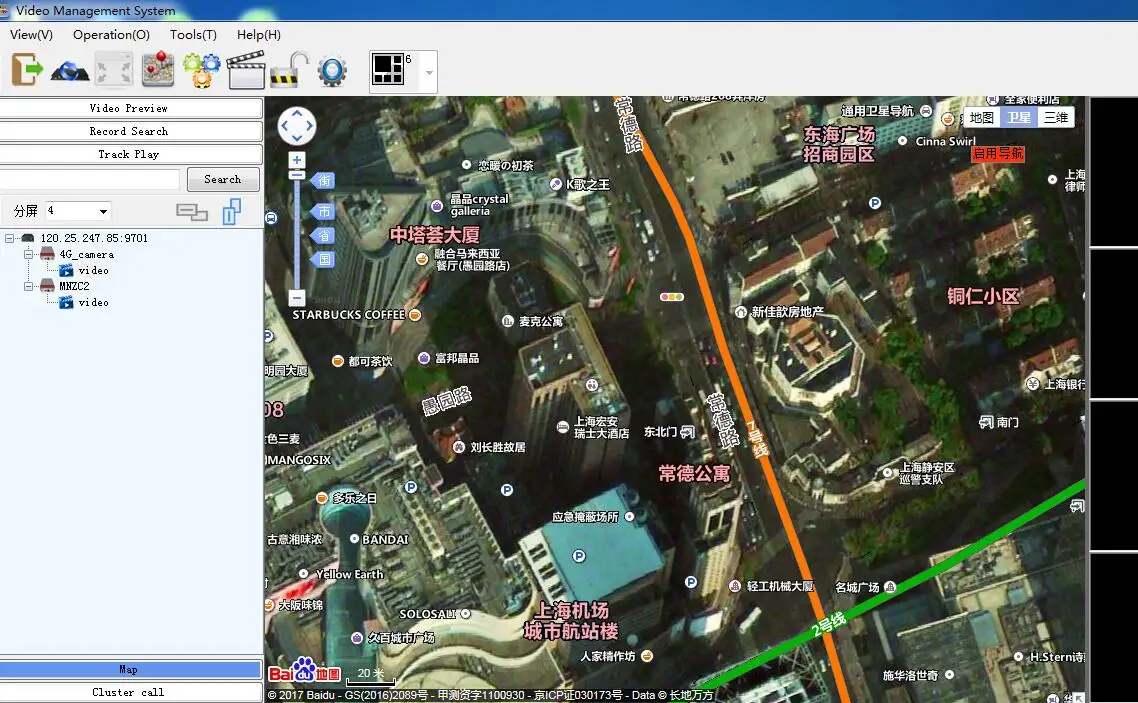Open the Tools(T) menu
This screenshot has width=1138, height=703.
[193, 34]
